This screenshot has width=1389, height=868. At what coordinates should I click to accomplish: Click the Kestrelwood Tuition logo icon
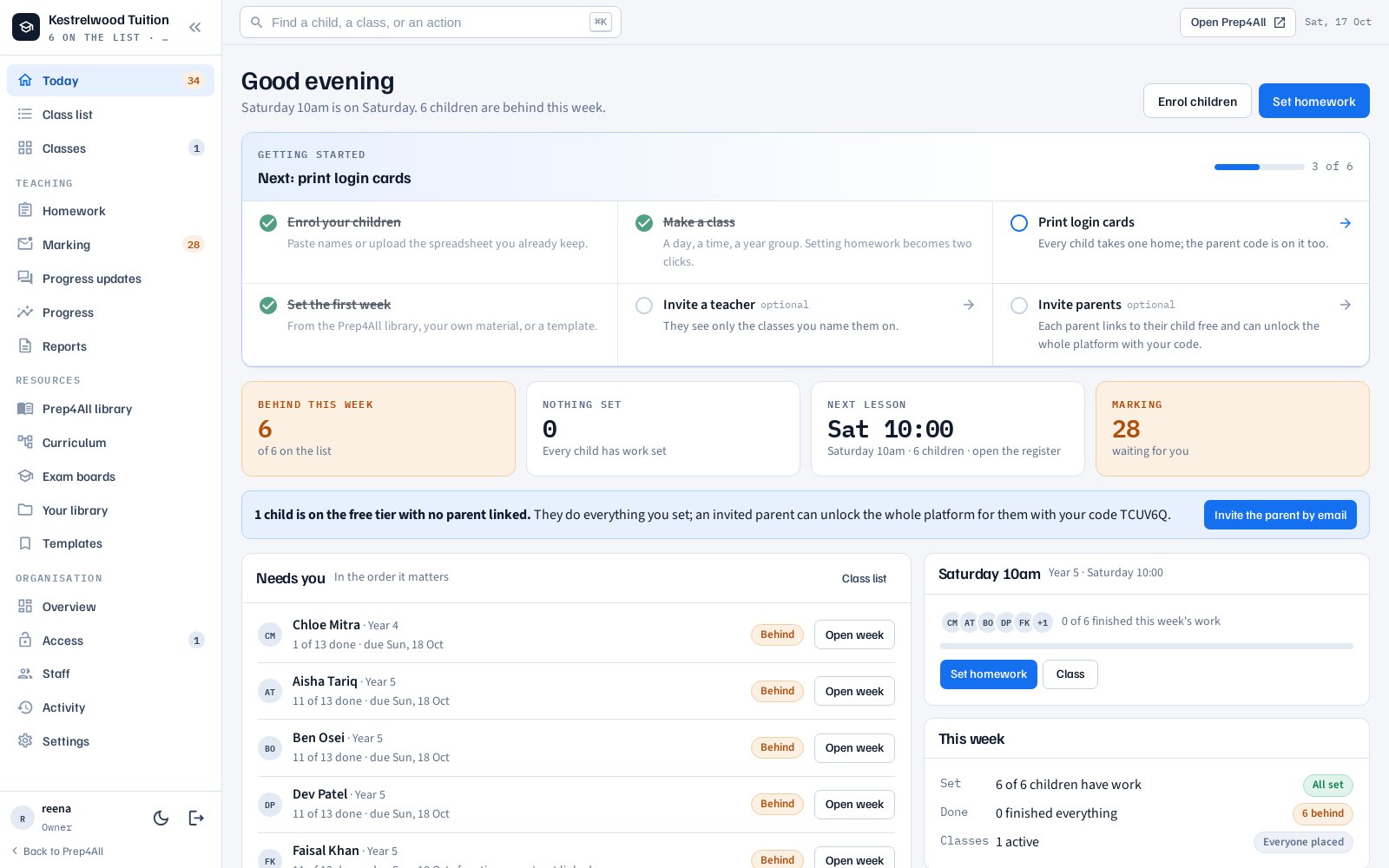pyautogui.click(x=26, y=28)
